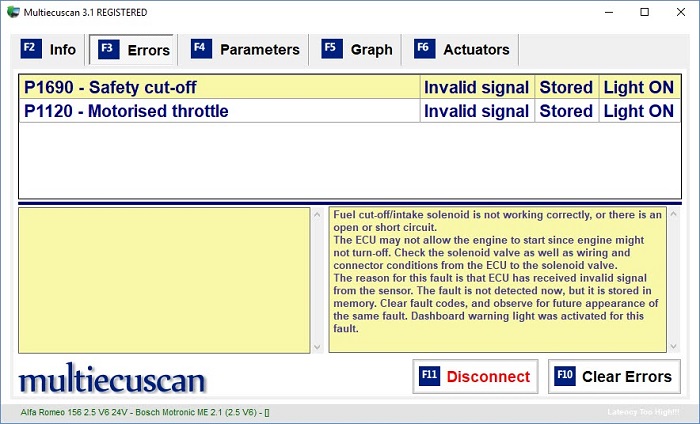Click the Latency Too High status message
Image resolution: width=700 pixels, height=424 pixels.
point(643,412)
